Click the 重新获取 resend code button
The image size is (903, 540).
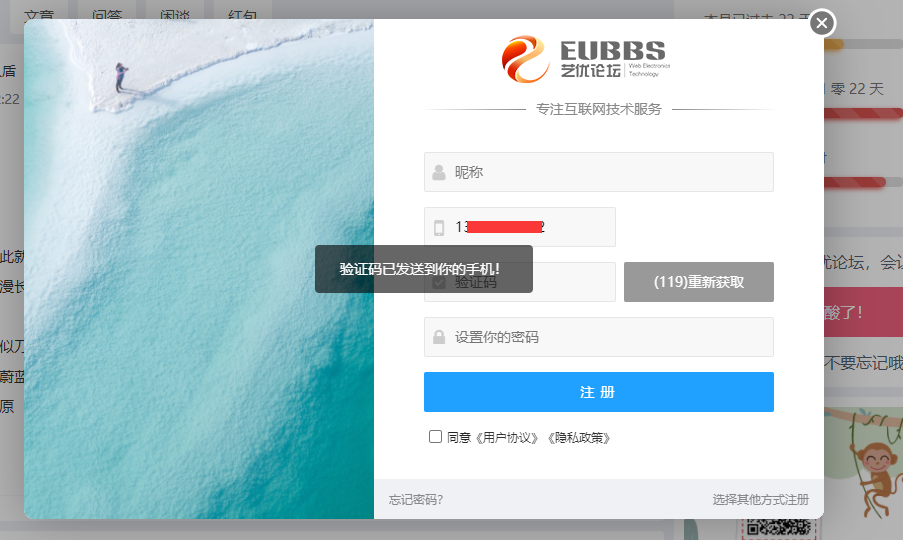pyautogui.click(x=698, y=282)
